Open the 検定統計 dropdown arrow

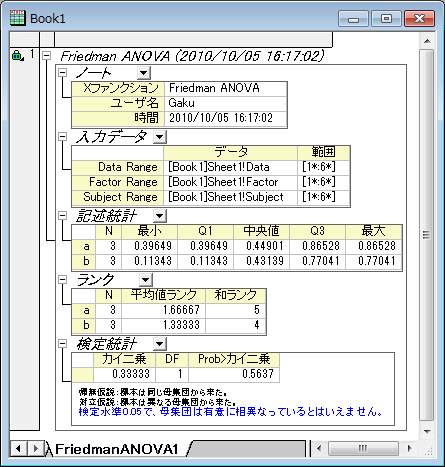coord(160,344)
